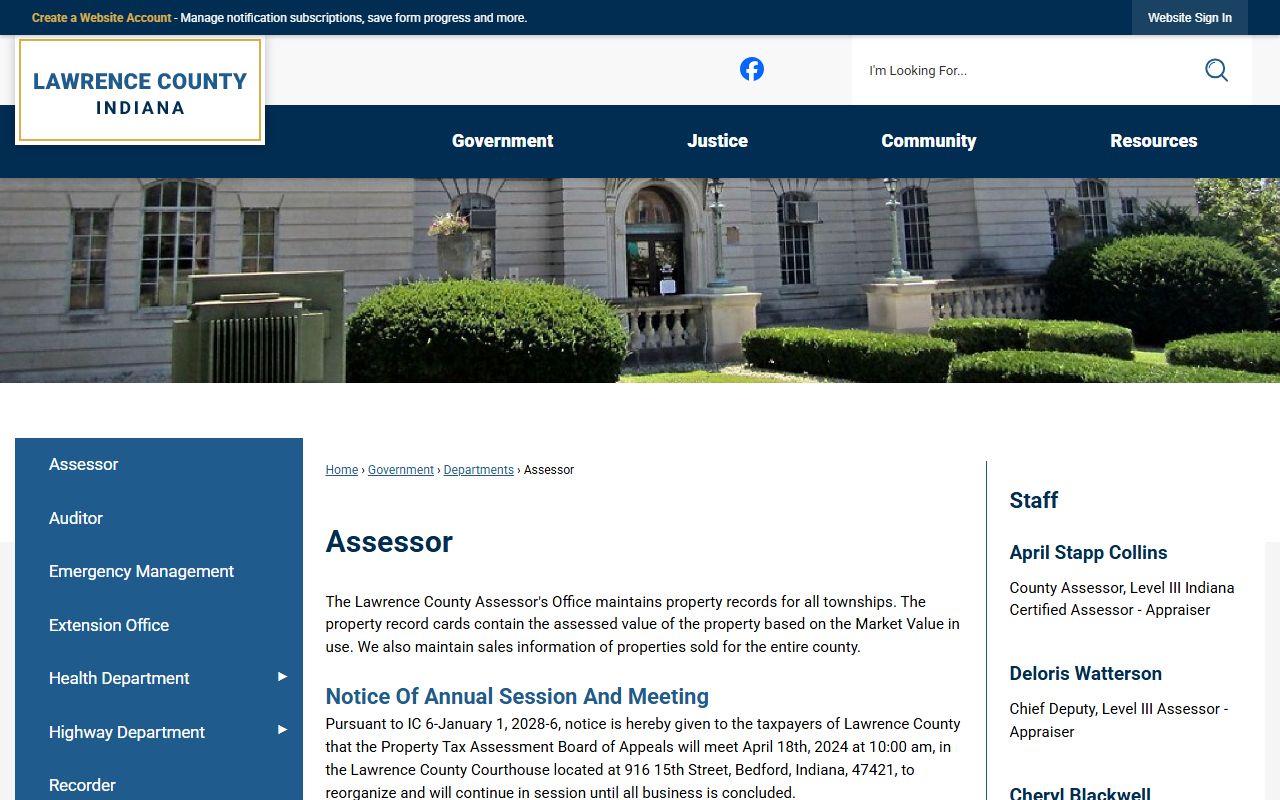
Task: Click the Deloris Watterson staff name
Action: pos(1085,674)
